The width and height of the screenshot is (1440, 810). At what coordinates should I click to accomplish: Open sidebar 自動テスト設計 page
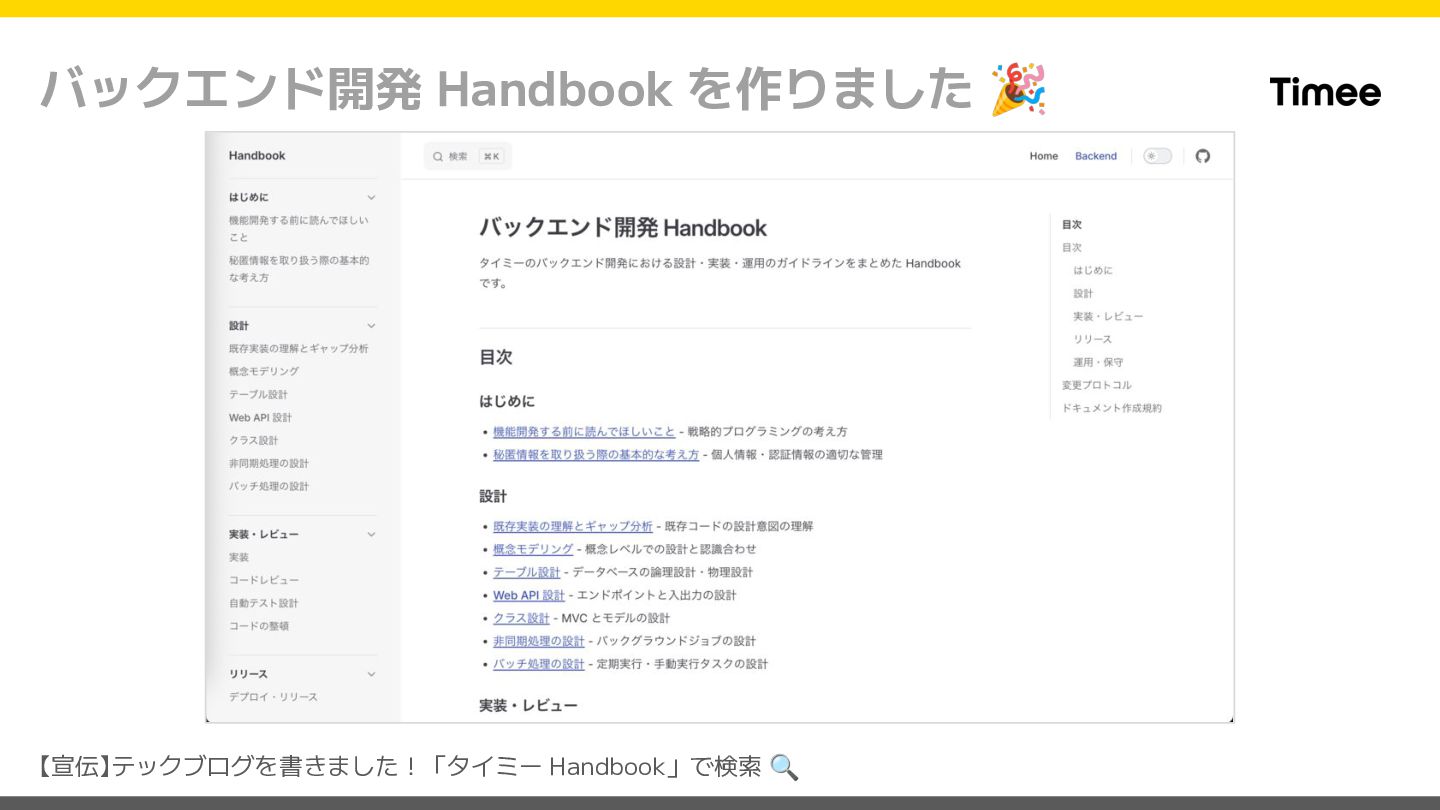click(263, 604)
